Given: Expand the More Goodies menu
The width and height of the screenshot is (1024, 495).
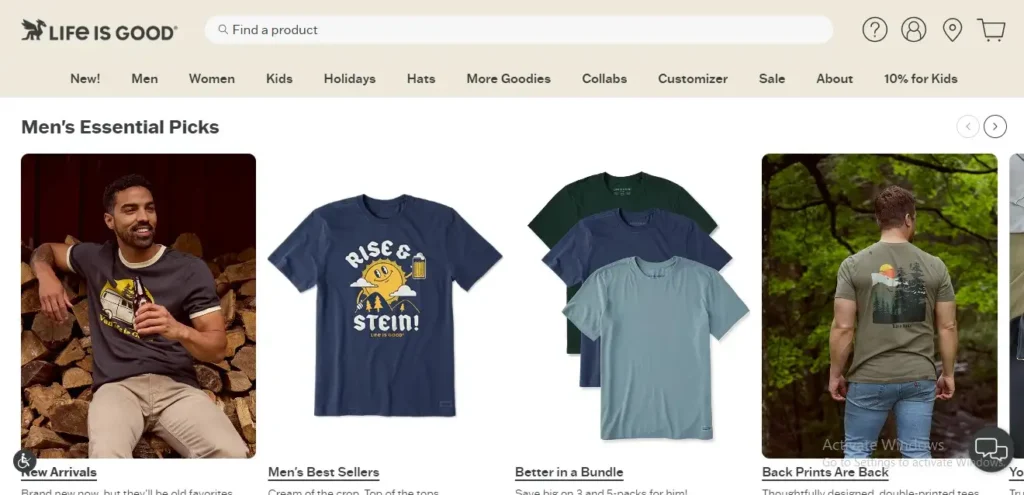Looking at the screenshot, I should pyautogui.click(x=508, y=79).
